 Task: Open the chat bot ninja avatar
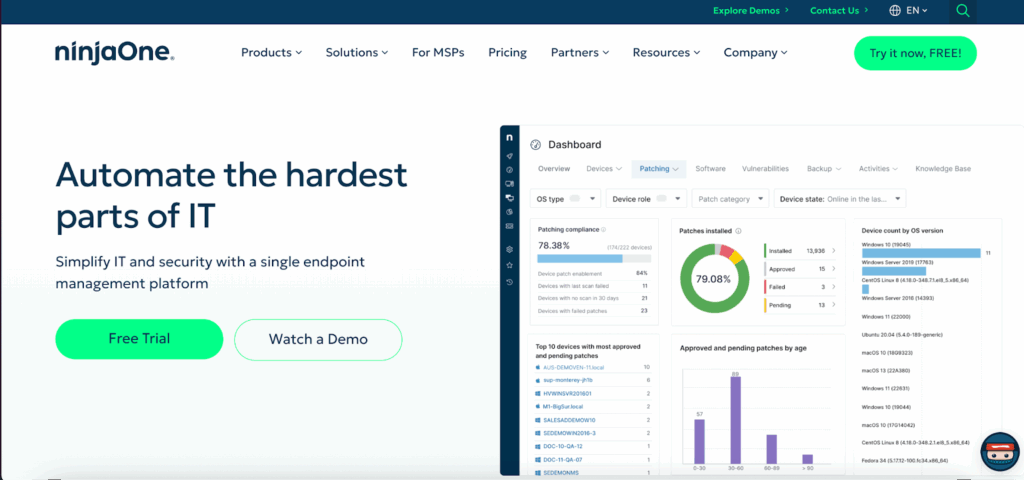[998, 454]
